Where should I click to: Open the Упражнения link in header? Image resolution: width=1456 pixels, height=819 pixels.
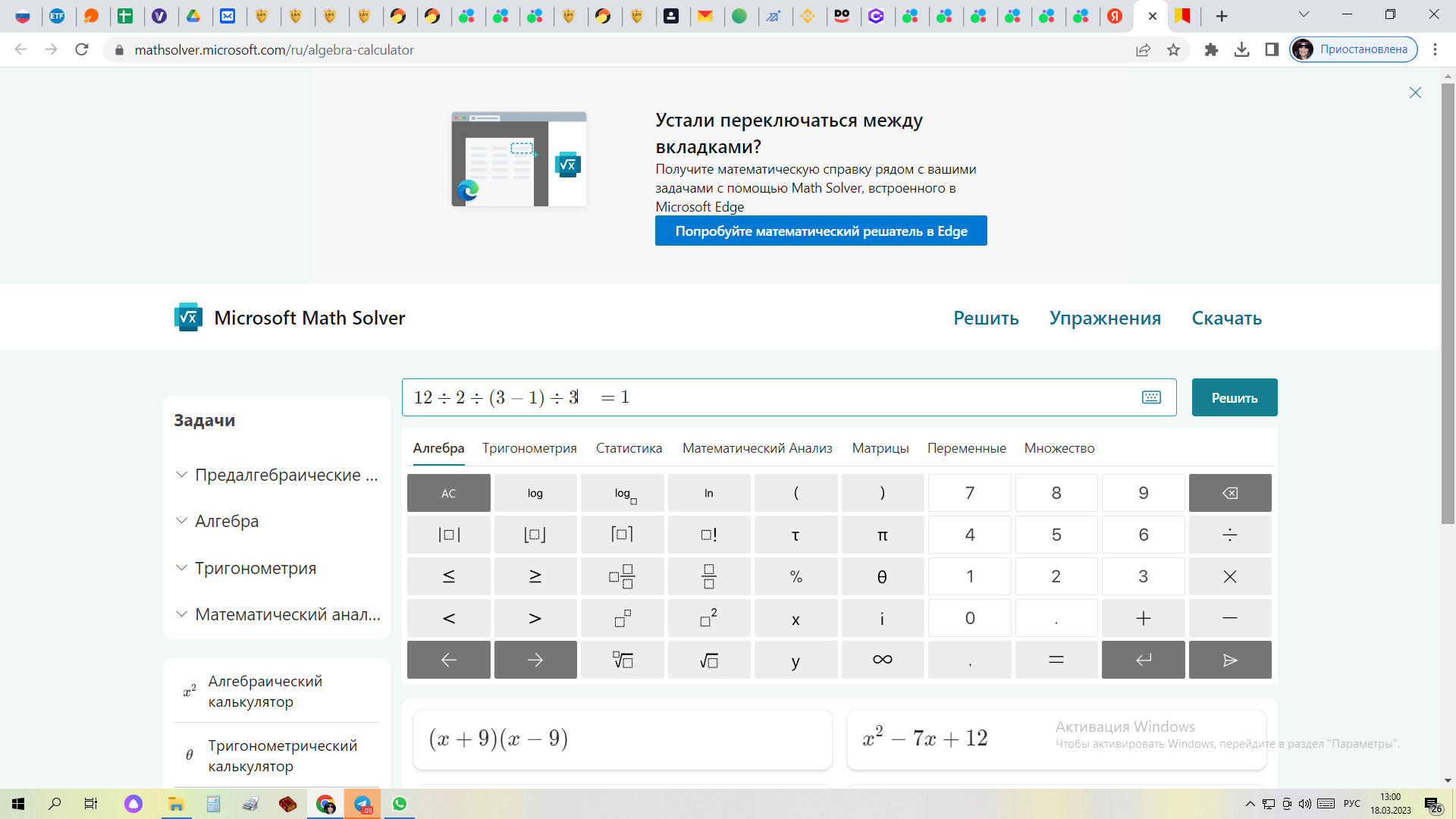[x=1104, y=318]
